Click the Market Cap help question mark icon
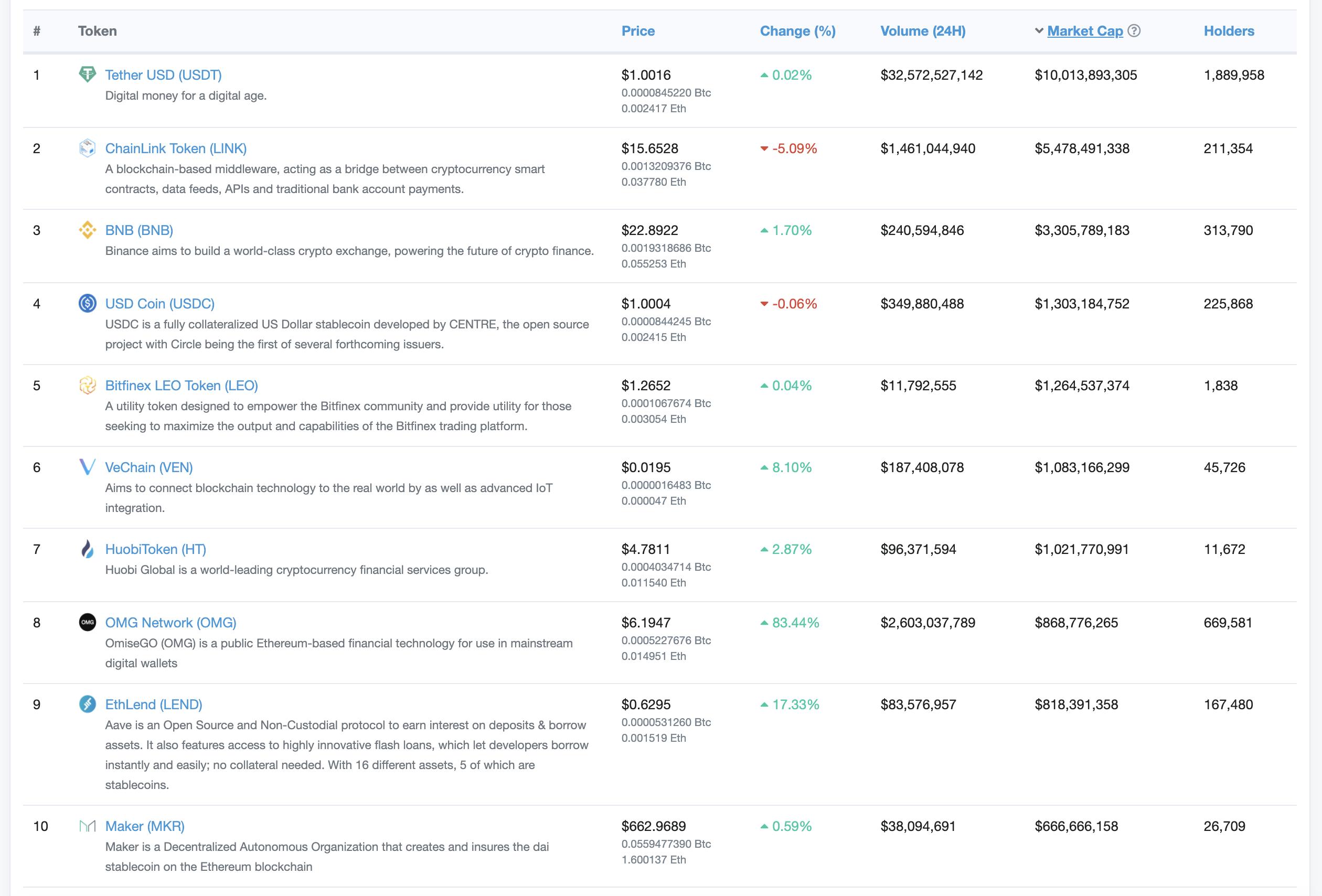The height and width of the screenshot is (896, 1322). point(1134,31)
